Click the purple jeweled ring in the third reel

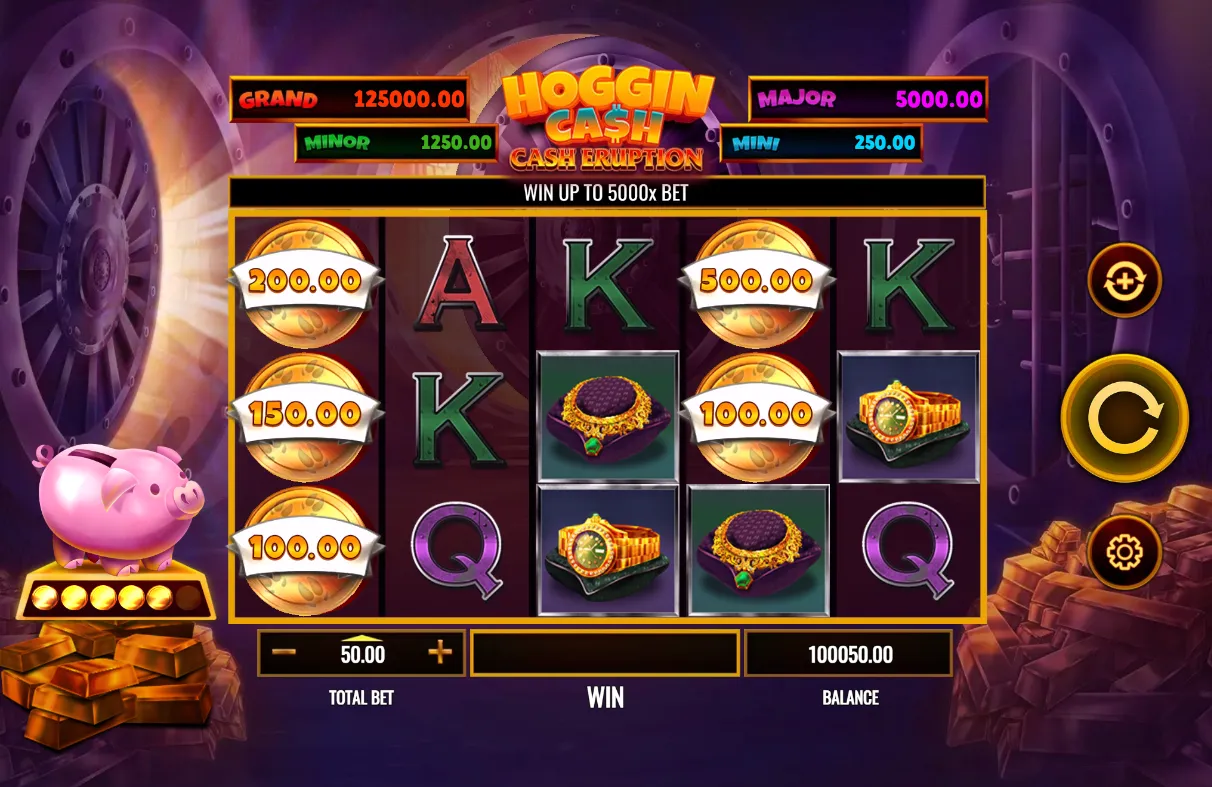(x=608, y=417)
